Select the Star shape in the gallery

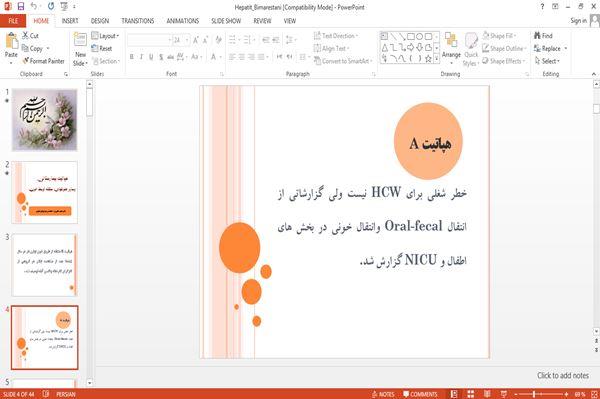[x=429, y=59]
